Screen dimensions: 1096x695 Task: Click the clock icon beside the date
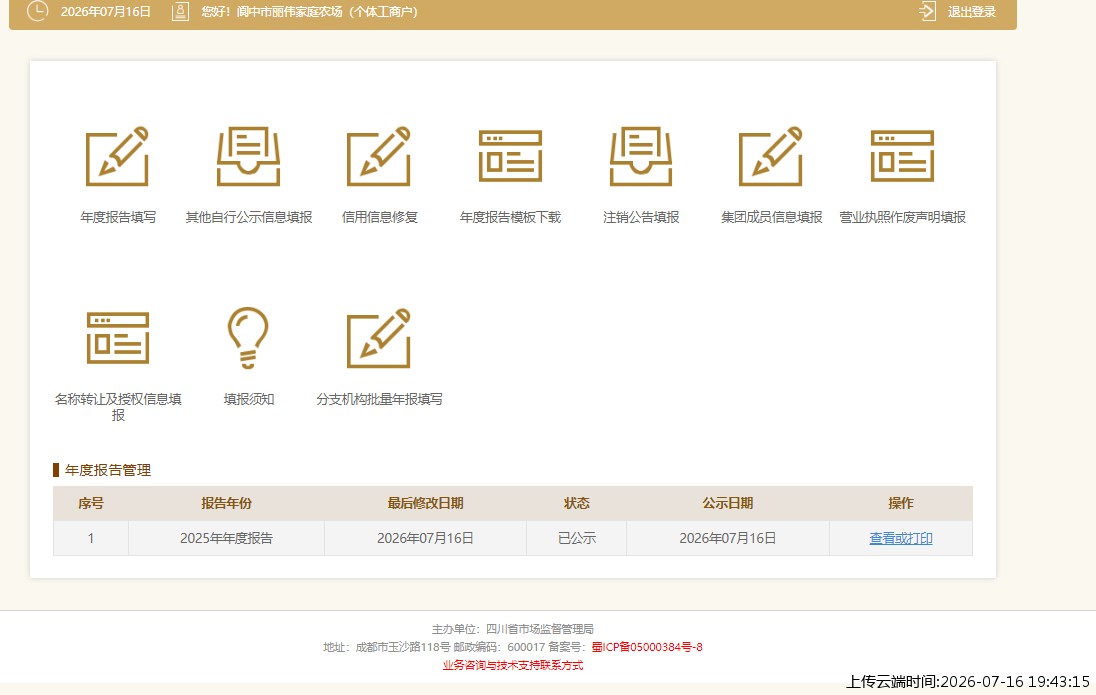coord(37,10)
